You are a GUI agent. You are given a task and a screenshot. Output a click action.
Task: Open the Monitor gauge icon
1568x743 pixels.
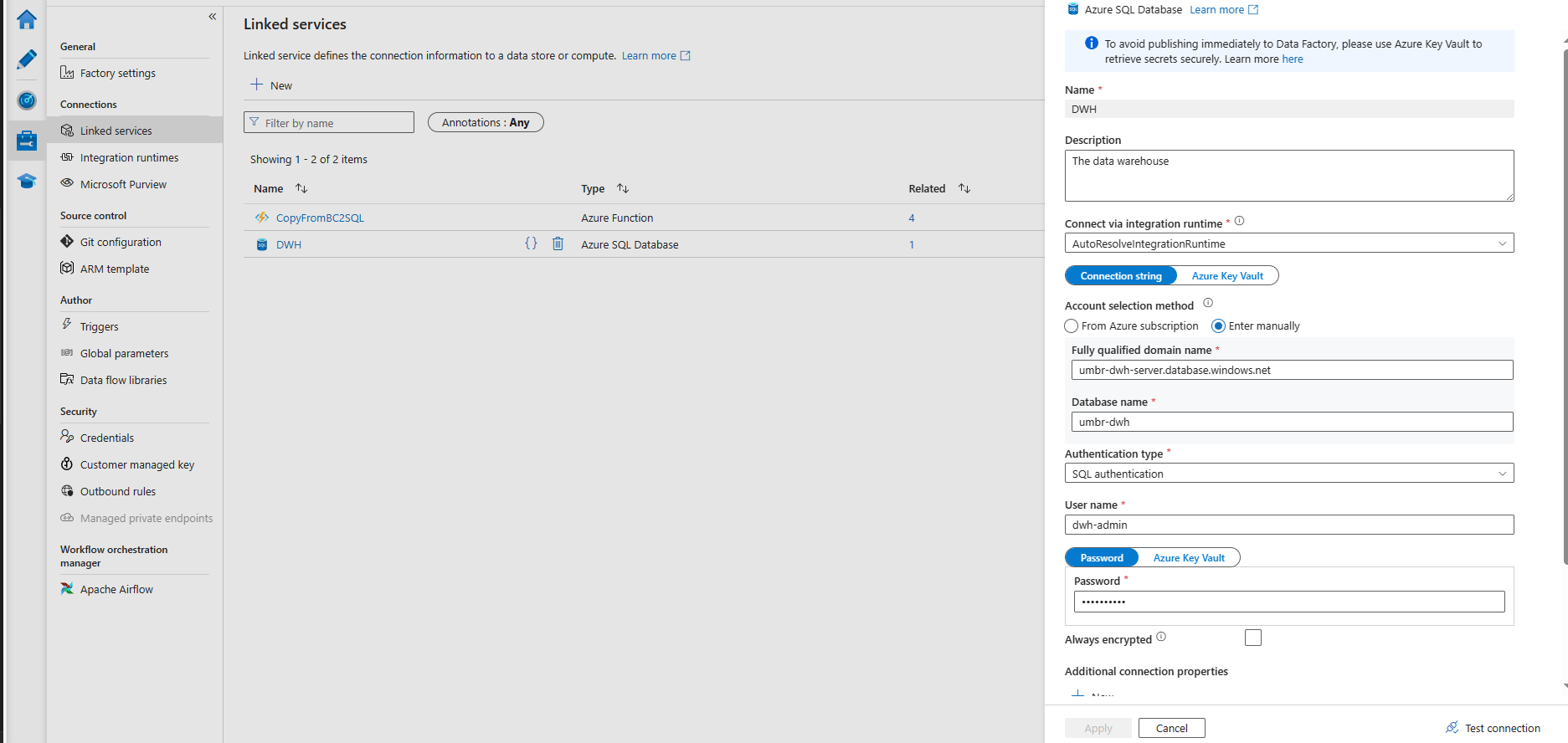[x=27, y=100]
